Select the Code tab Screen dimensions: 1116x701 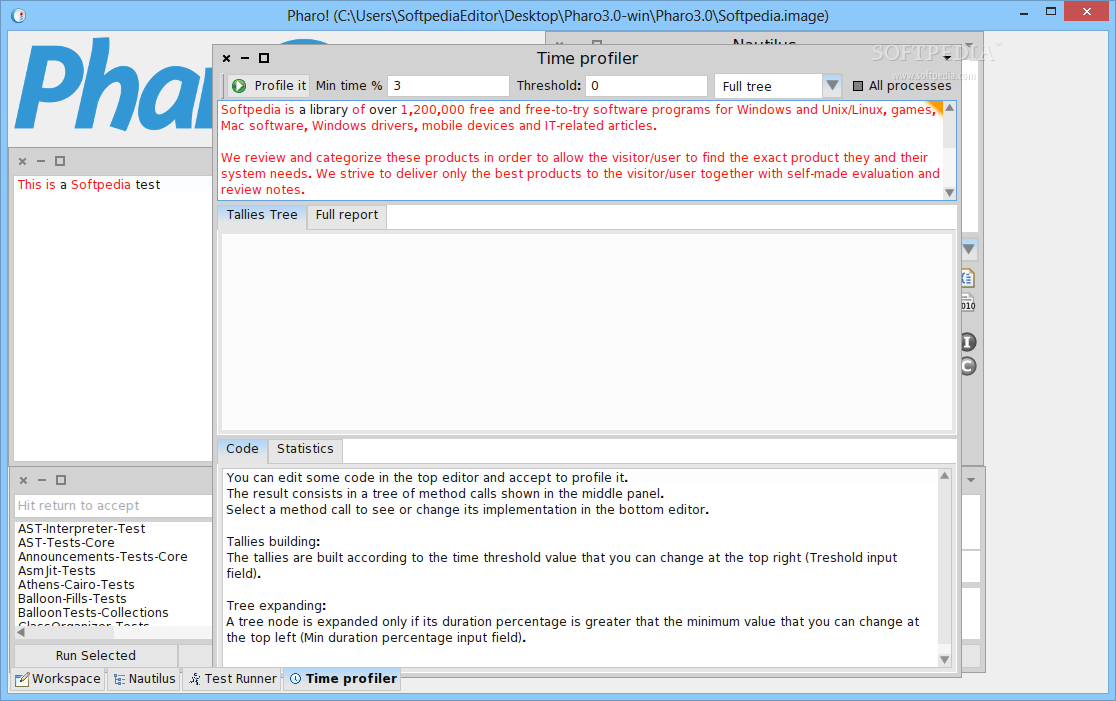click(242, 449)
